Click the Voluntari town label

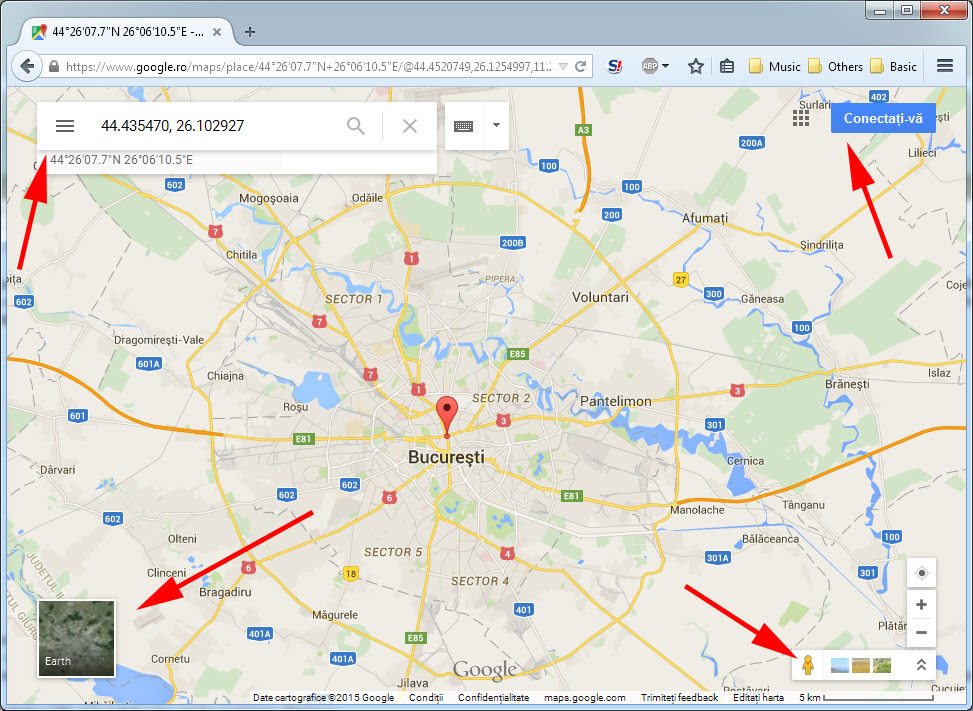pyautogui.click(x=600, y=297)
